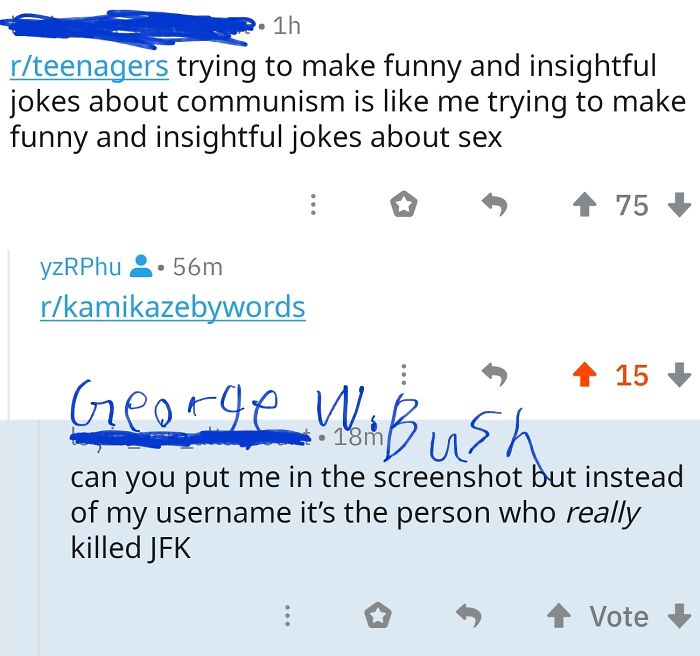700x656 pixels.
Task: Reply to the JFK comment
Action: 468,616
